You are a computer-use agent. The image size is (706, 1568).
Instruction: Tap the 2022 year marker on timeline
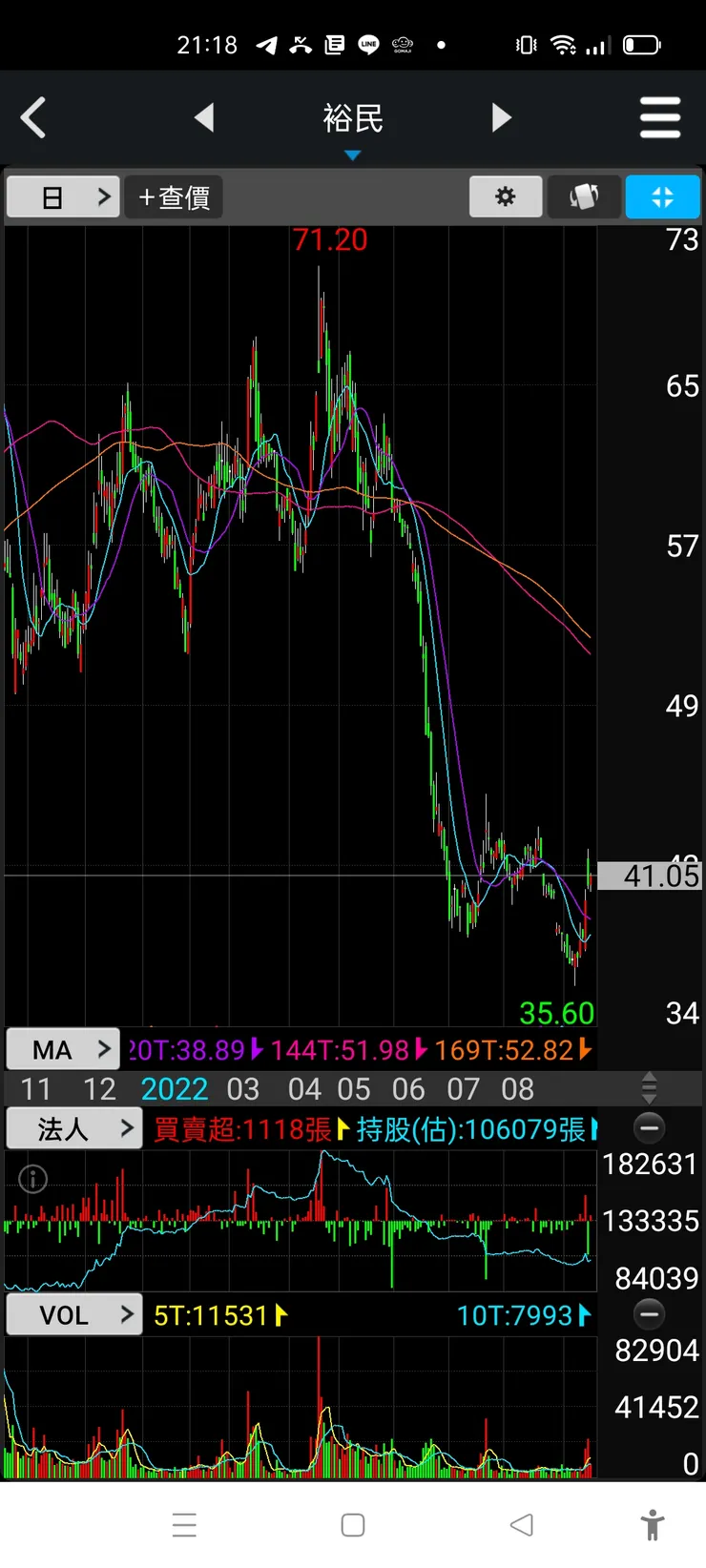(175, 1089)
